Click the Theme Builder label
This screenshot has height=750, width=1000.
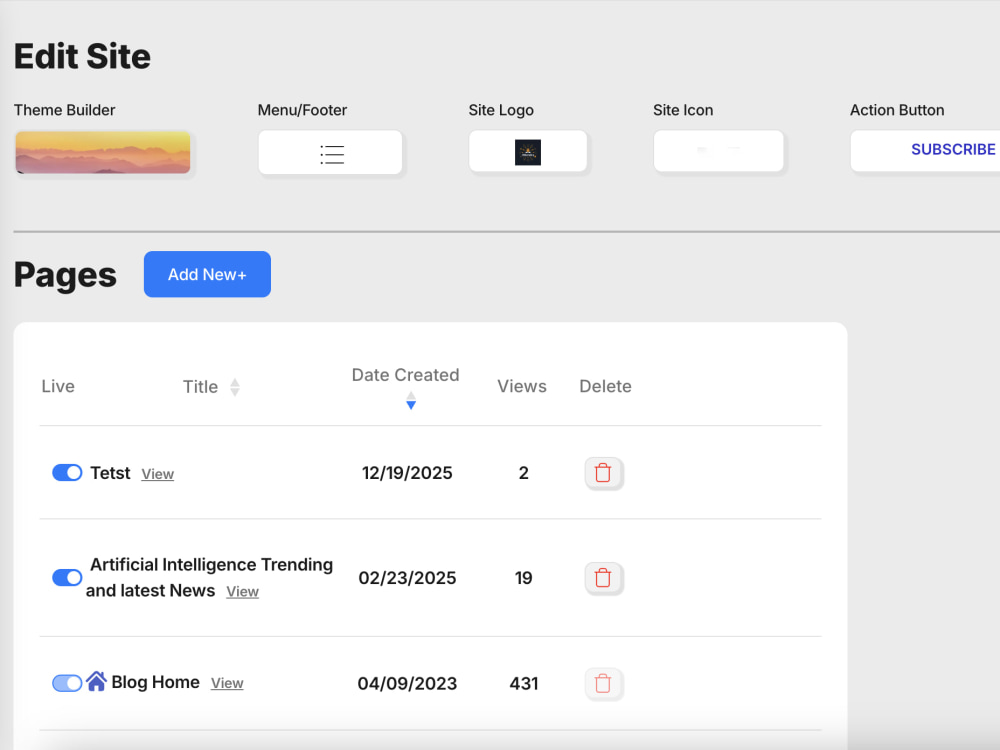pyautogui.click(x=64, y=110)
